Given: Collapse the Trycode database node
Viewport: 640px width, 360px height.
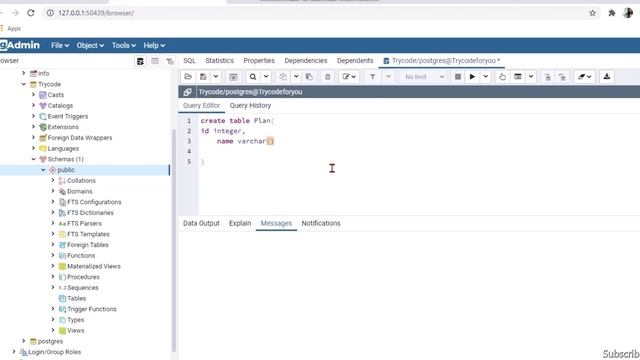Looking at the screenshot, I should click(x=24, y=84).
